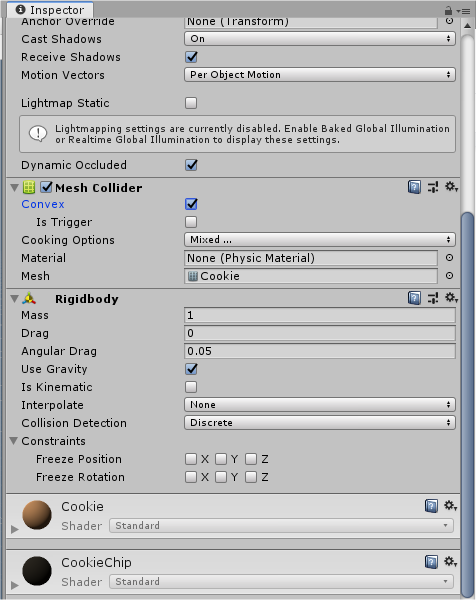Open Cookie material gear menu
This screenshot has width=476, height=600.
[x=450, y=505]
